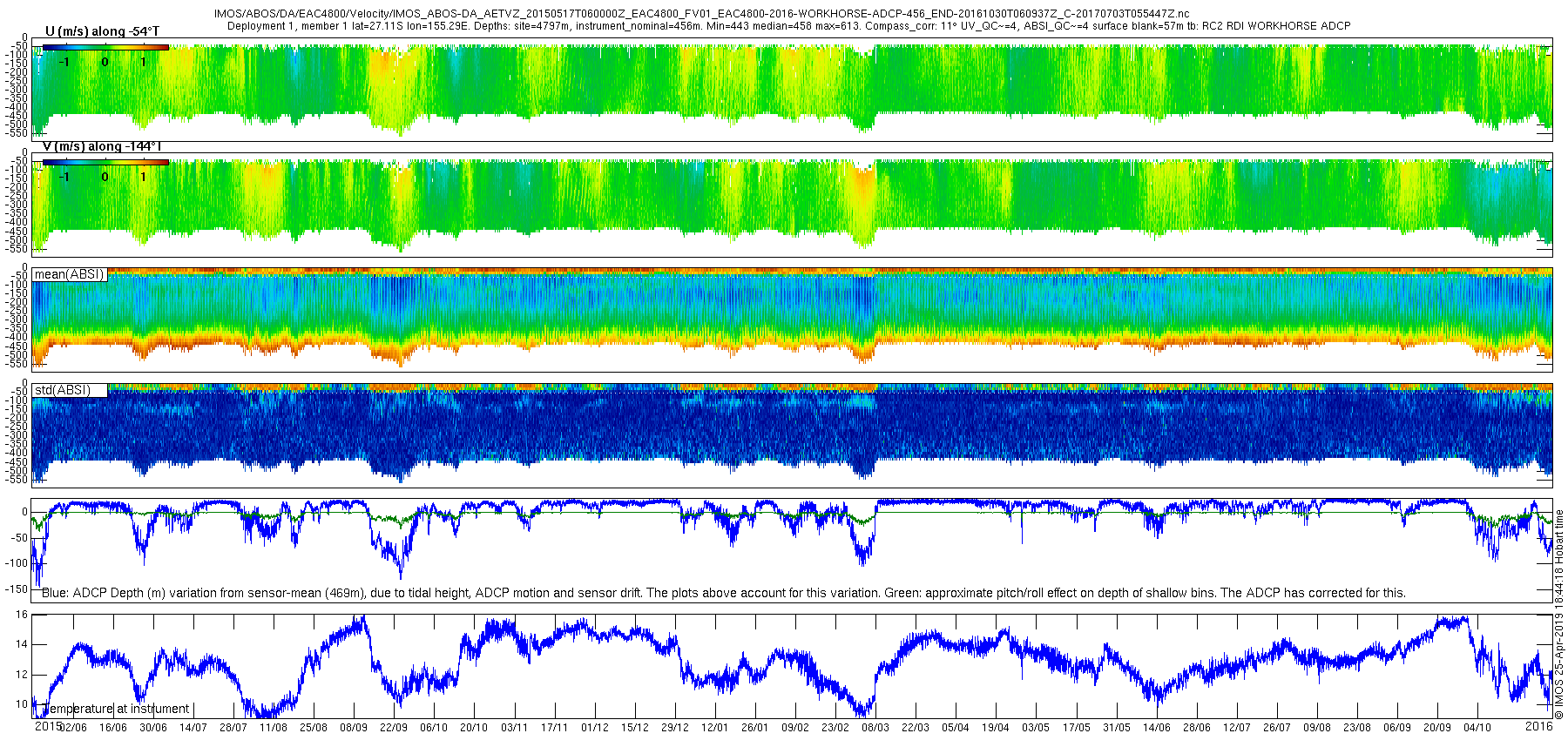Image resolution: width=1568 pixels, height=740 pixels.
Task: Click the '23/02' date tick label
Action: tap(835, 728)
